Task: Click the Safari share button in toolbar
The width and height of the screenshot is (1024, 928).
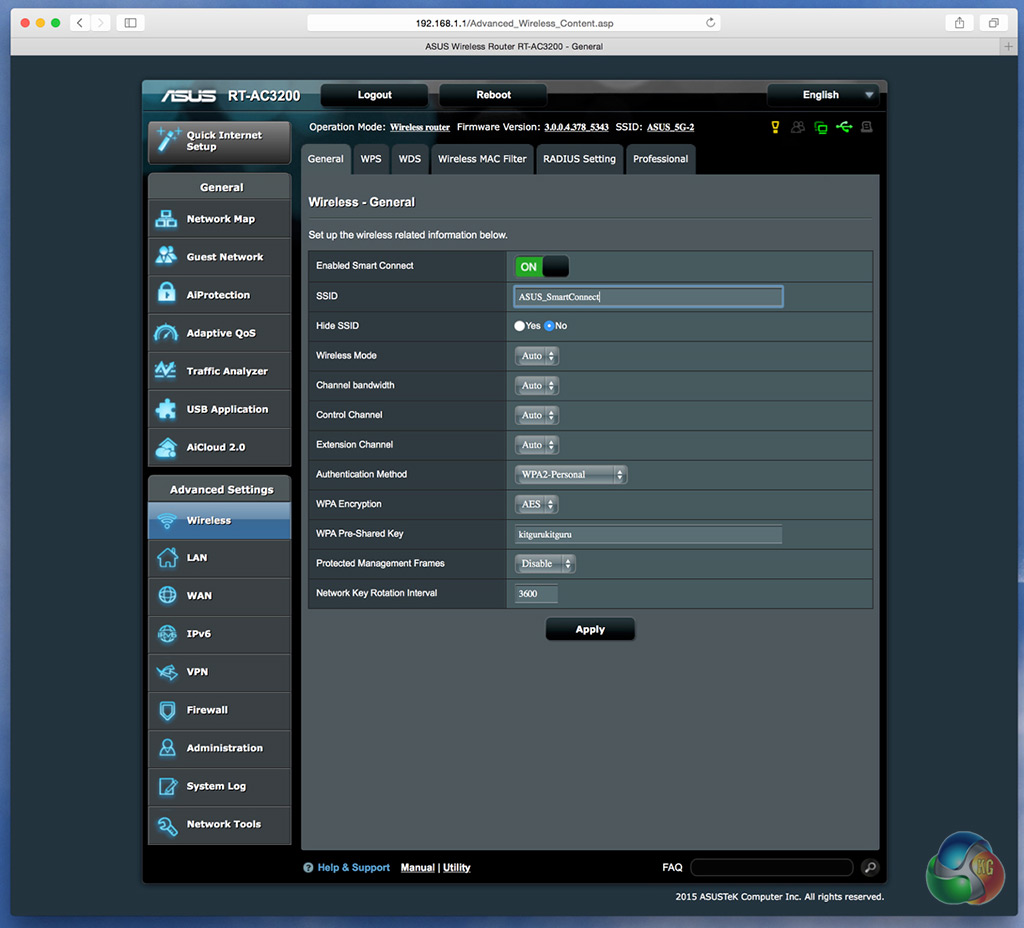Action: coord(959,22)
